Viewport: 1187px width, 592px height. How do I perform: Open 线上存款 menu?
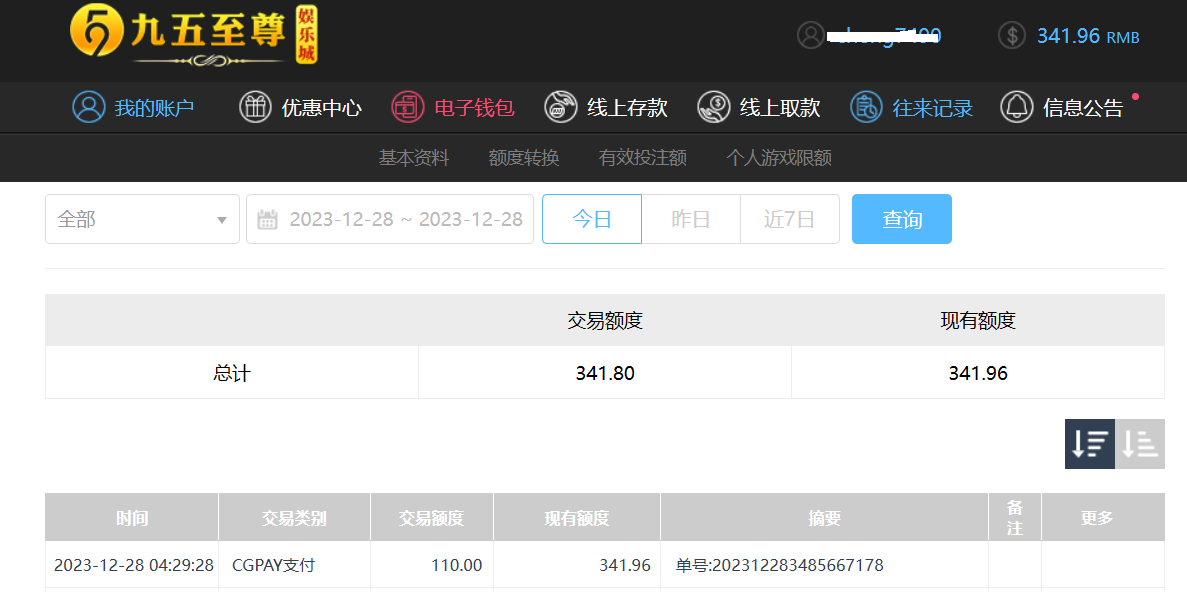click(628, 107)
